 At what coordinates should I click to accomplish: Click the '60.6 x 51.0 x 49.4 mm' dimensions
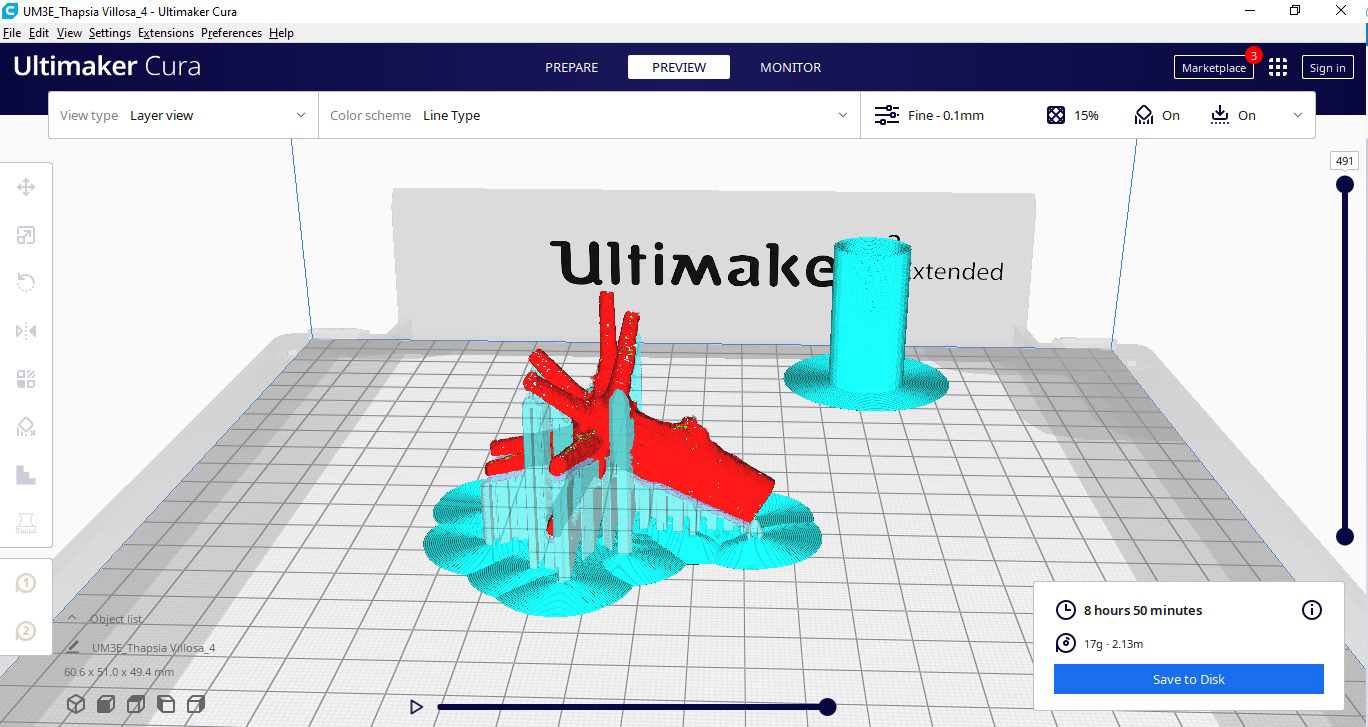pyautogui.click(x=119, y=672)
